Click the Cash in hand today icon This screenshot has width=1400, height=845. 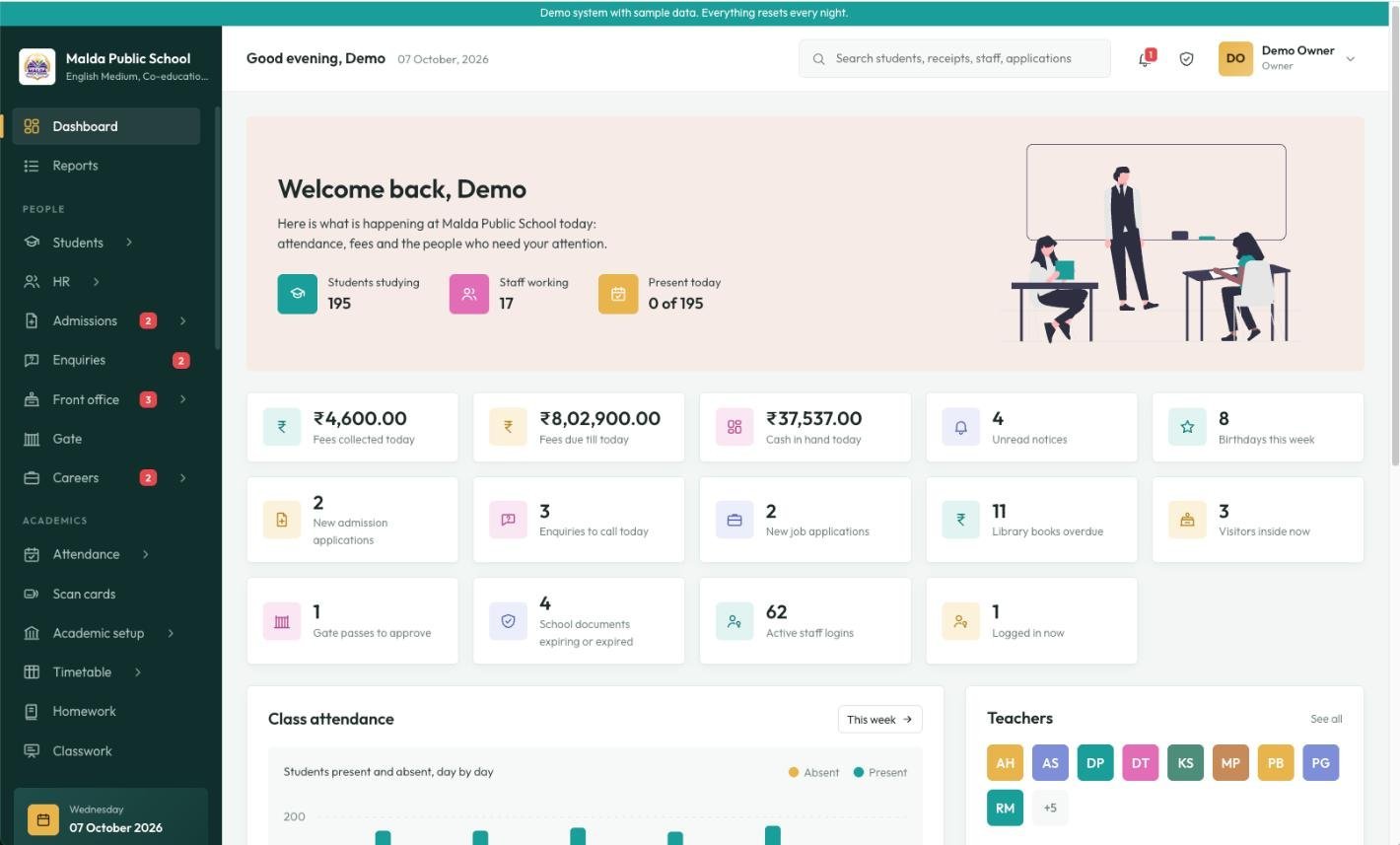click(735, 427)
